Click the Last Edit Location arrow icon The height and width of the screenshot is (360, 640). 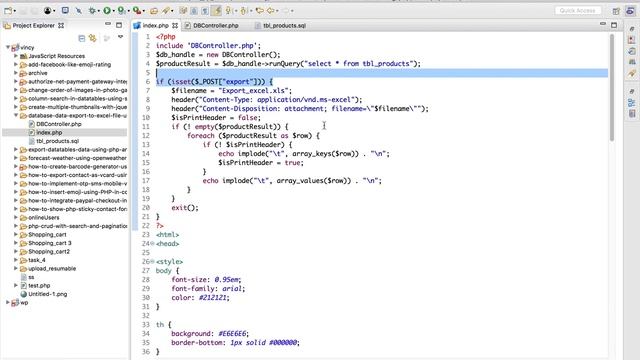point(259,11)
